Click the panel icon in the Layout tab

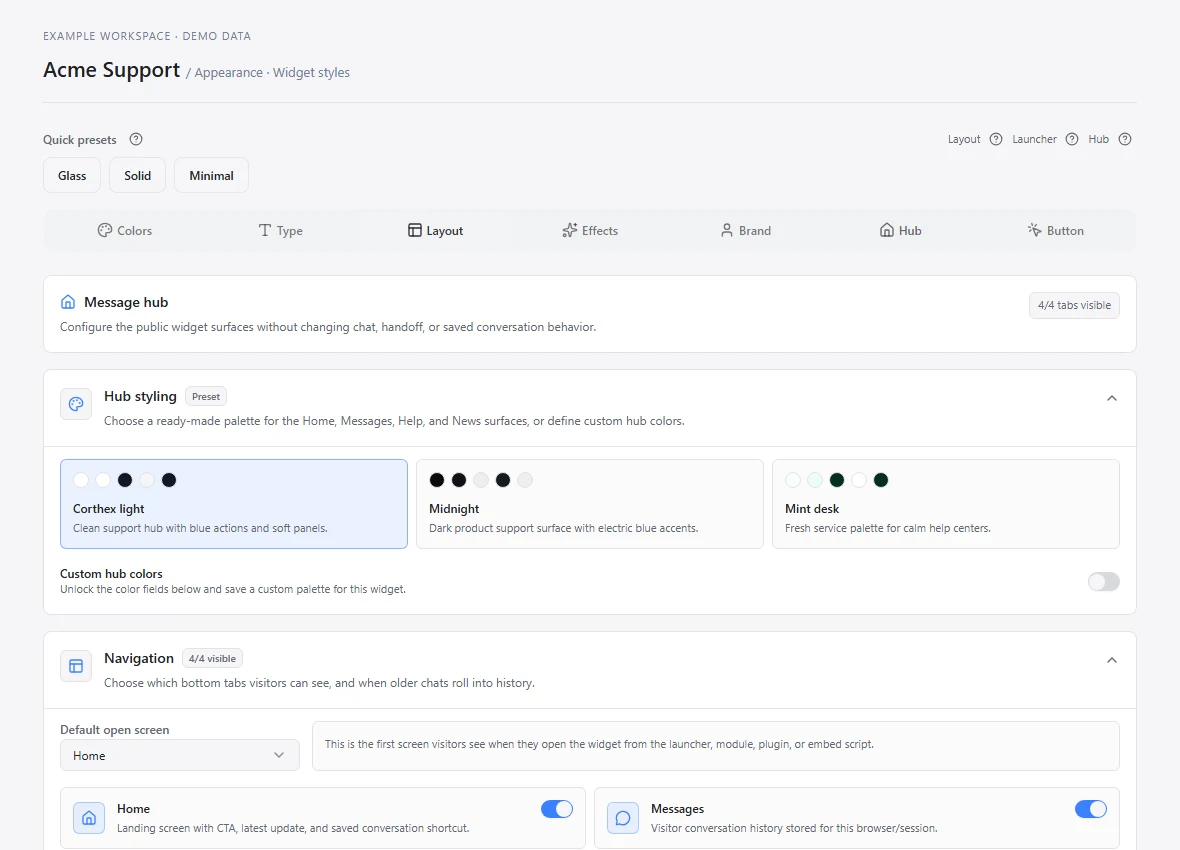(415, 230)
